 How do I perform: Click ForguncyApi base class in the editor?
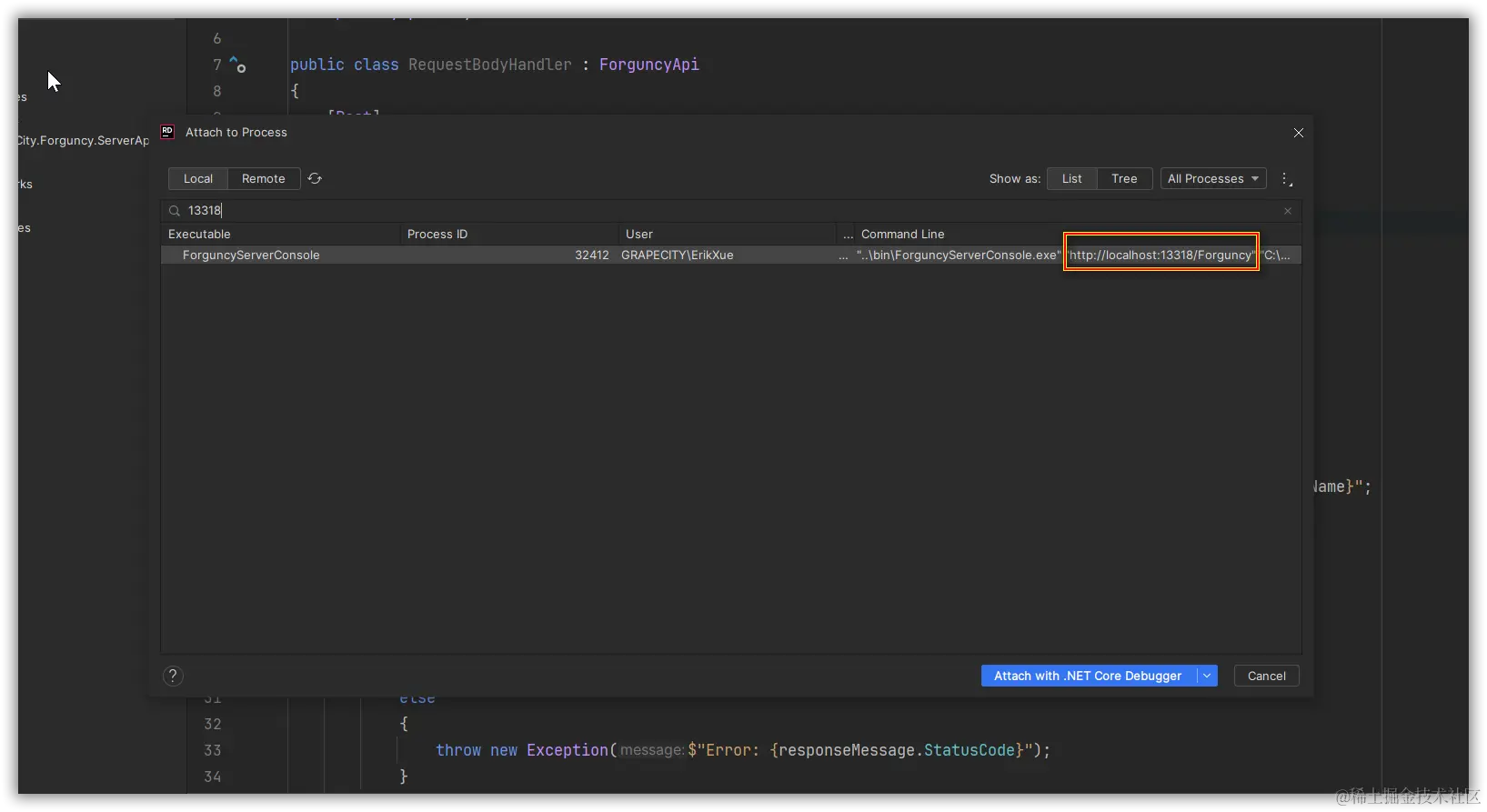(649, 65)
